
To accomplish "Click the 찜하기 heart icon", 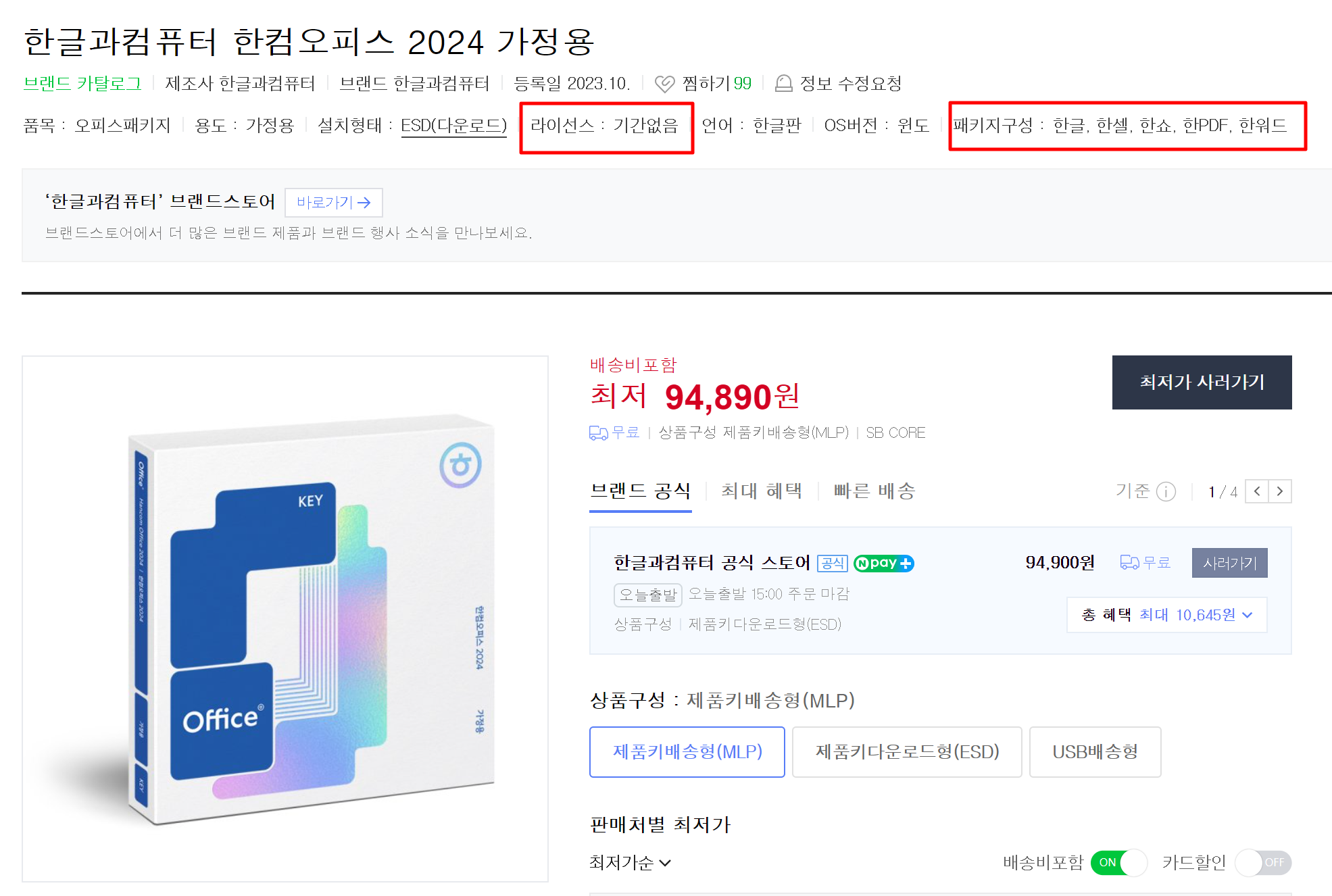I will (x=665, y=84).
